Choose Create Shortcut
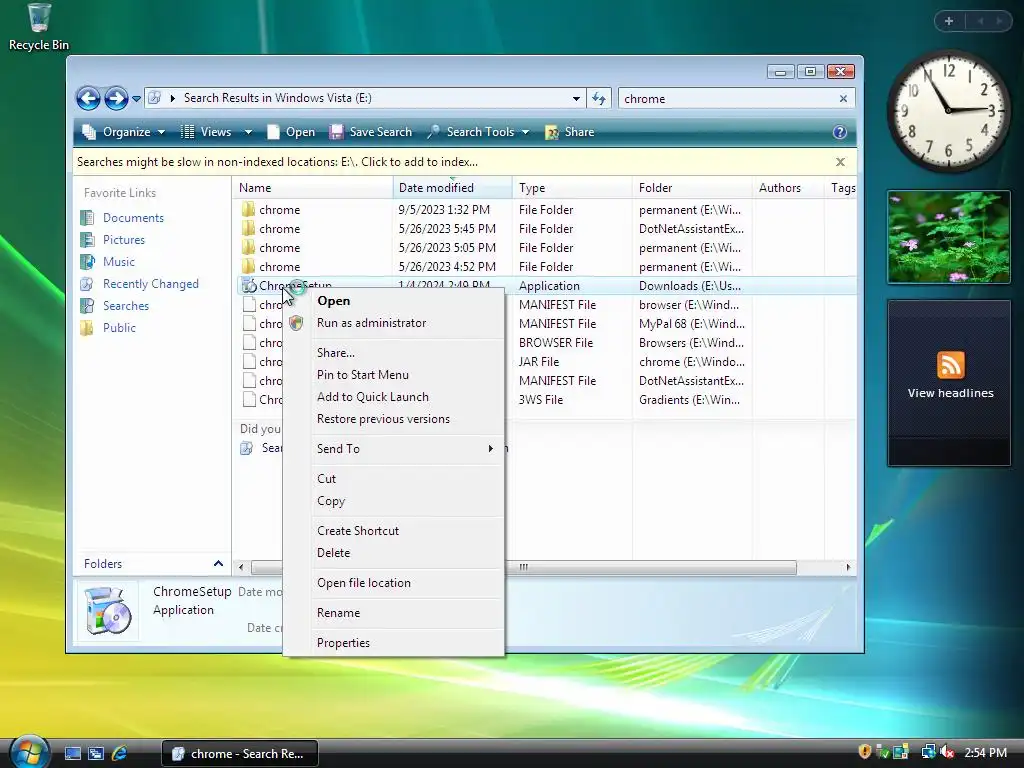The image size is (1024, 768). tap(394, 531)
